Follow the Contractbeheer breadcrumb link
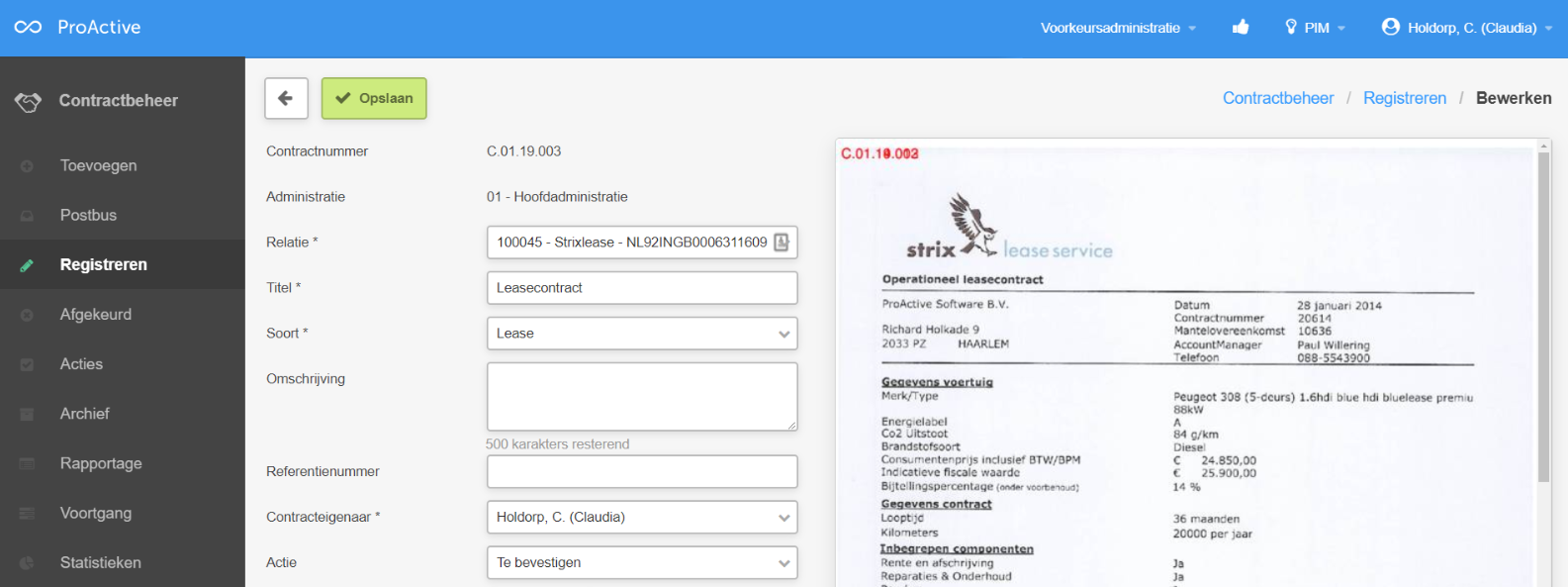 coord(1278,98)
